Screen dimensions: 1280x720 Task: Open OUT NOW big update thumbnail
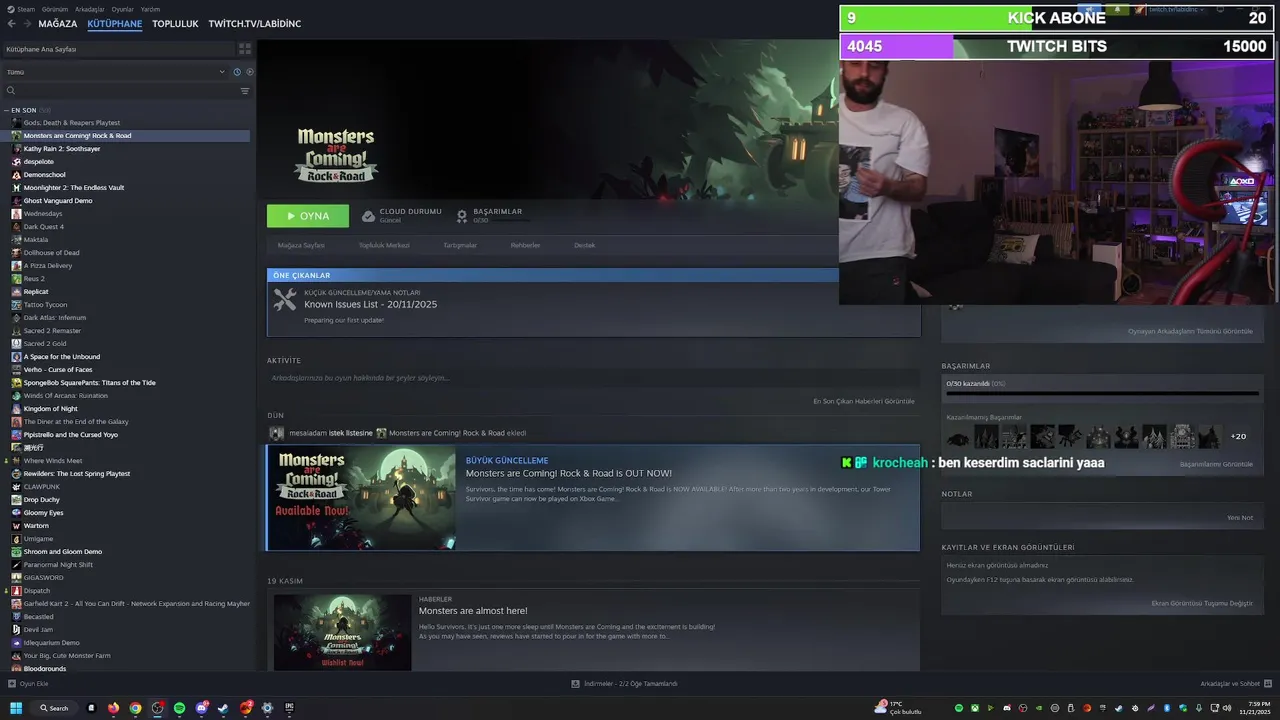pyautogui.click(x=361, y=498)
